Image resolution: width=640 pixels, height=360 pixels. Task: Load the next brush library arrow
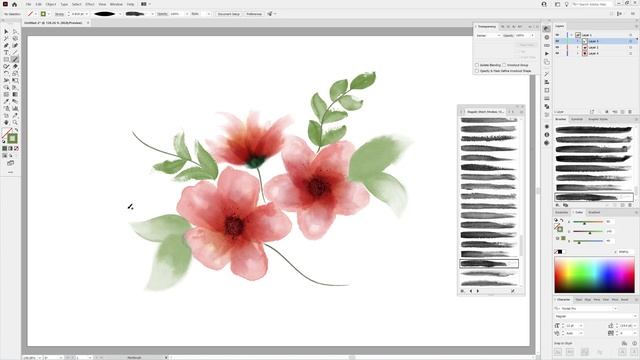[478, 291]
